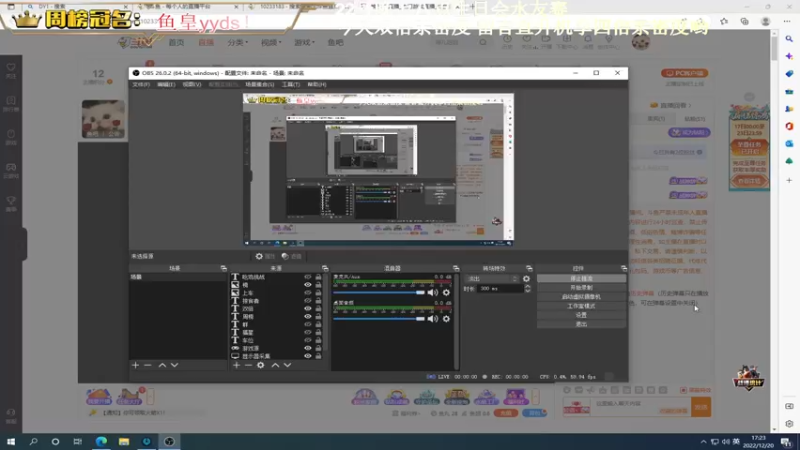Move the scene down in the Scenes panel
The width and height of the screenshot is (800, 450).
point(174,365)
